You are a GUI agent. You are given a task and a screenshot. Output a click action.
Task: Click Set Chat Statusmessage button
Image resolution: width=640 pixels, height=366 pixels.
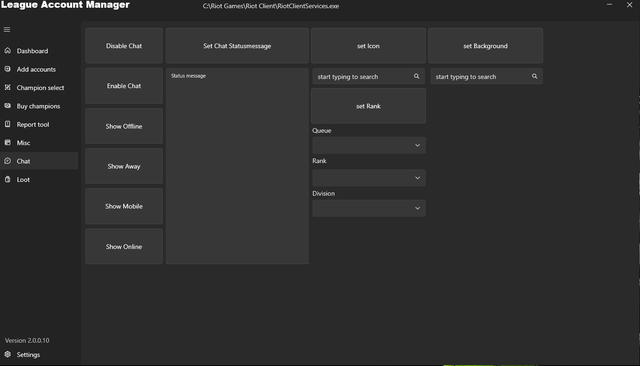pos(237,46)
